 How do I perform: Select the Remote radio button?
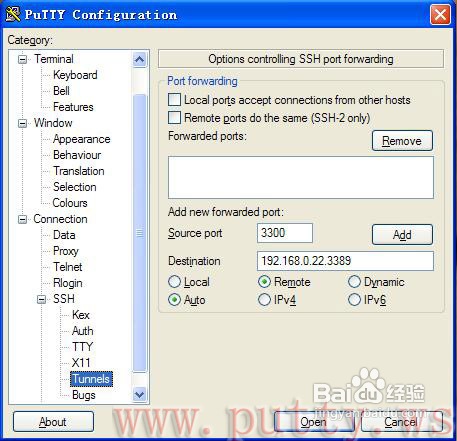pos(264,282)
